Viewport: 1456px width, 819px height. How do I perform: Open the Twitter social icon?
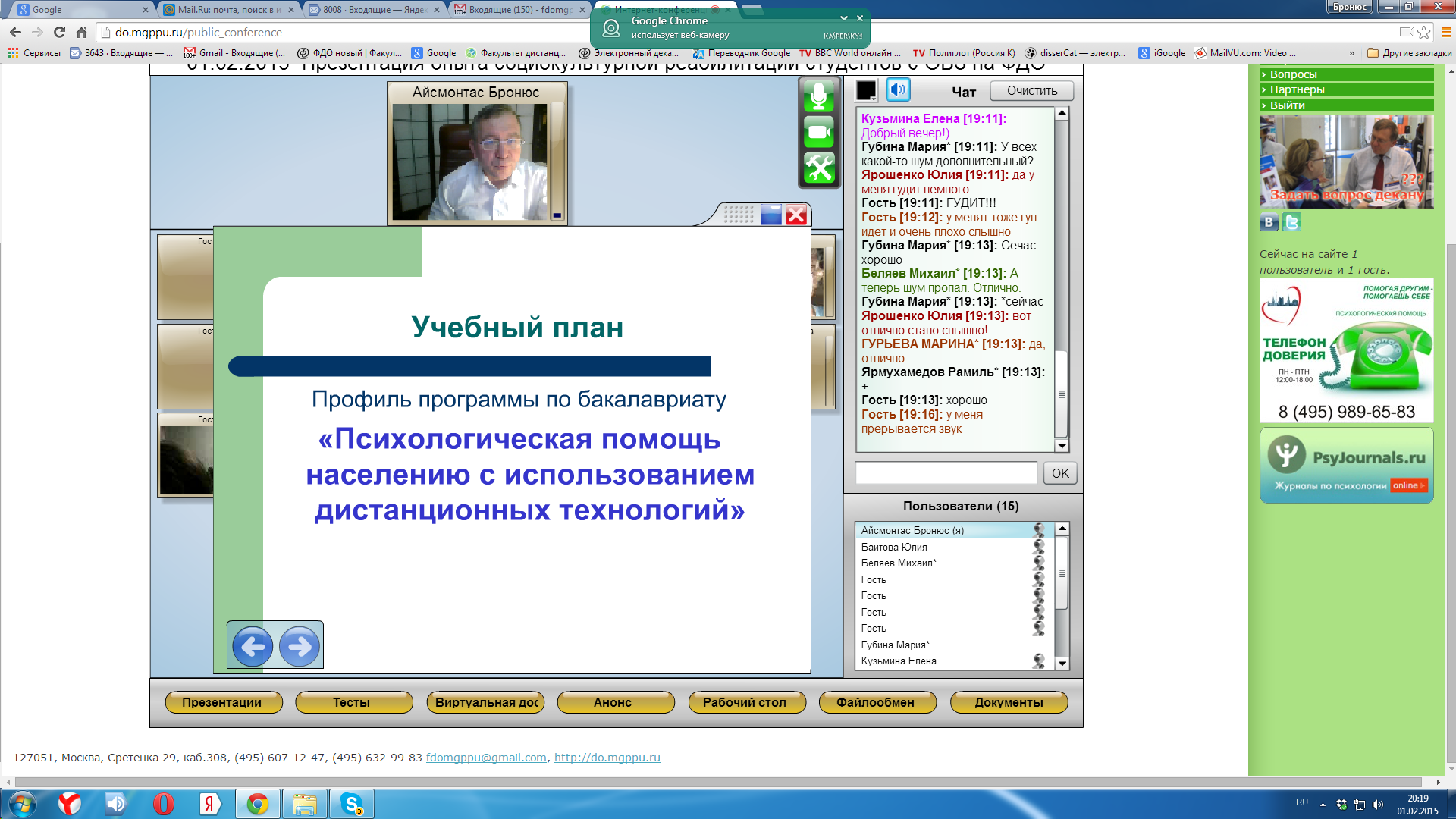(1291, 221)
